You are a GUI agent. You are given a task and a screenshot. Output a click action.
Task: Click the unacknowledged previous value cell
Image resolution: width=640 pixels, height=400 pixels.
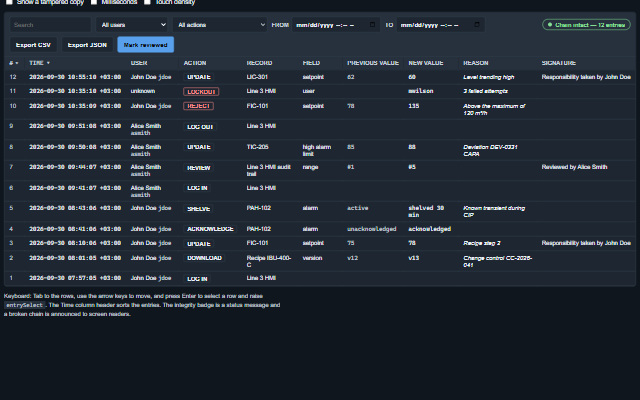pos(371,229)
